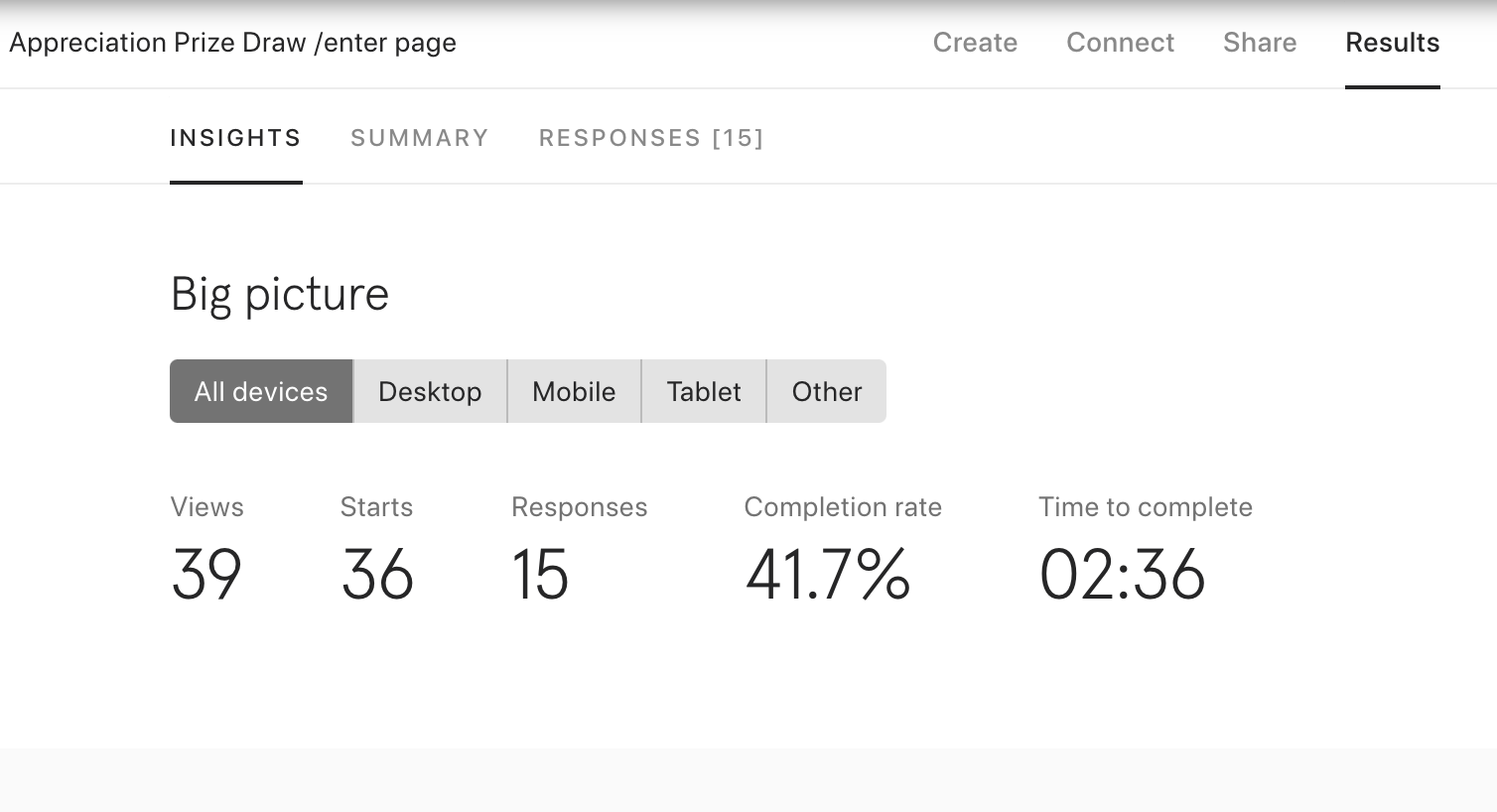Click the 15 responses number

(540, 575)
